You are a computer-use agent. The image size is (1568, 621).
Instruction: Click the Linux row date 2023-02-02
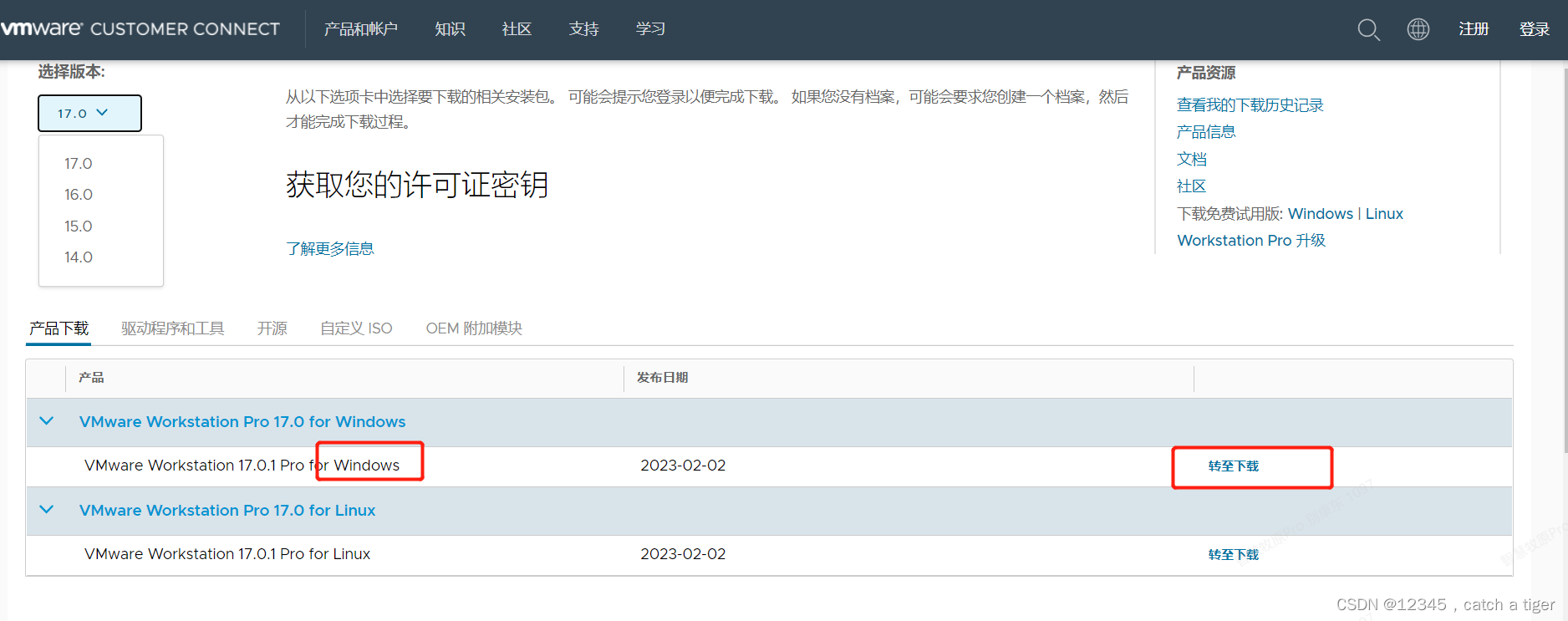(x=683, y=554)
